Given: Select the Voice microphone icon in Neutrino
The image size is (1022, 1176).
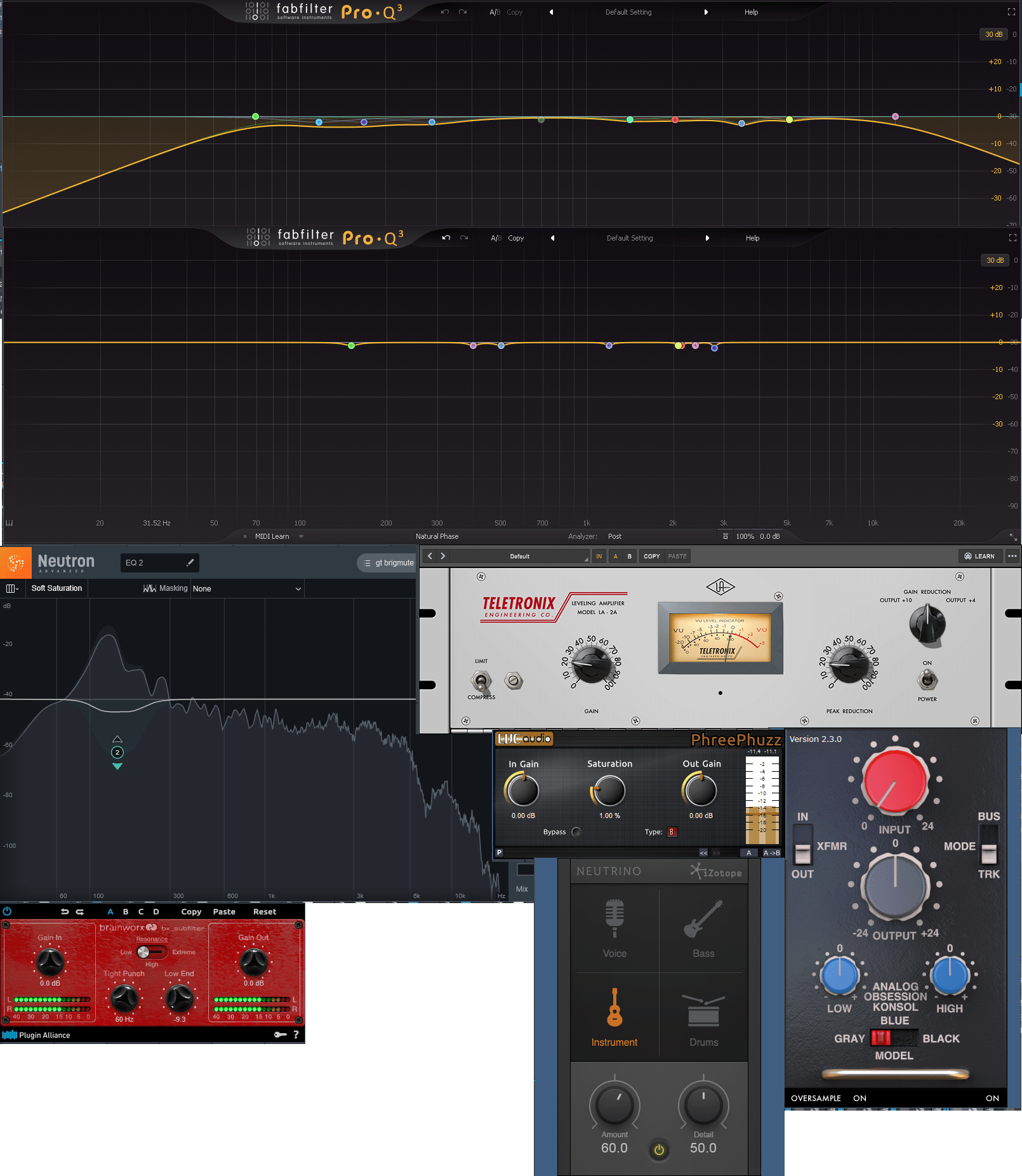Looking at the screenshot, I should coord(614,918).
